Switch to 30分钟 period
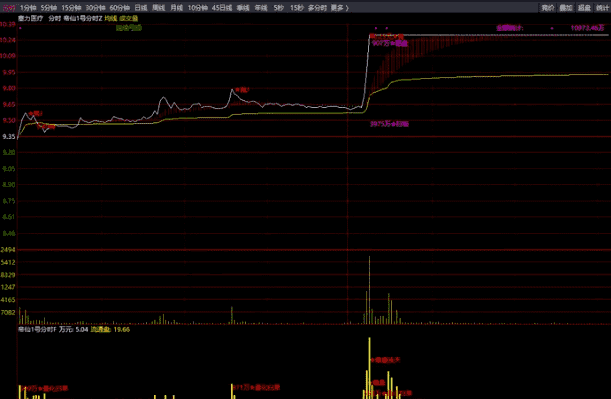Screen dimensions: 611x399 tap(95, 8)
